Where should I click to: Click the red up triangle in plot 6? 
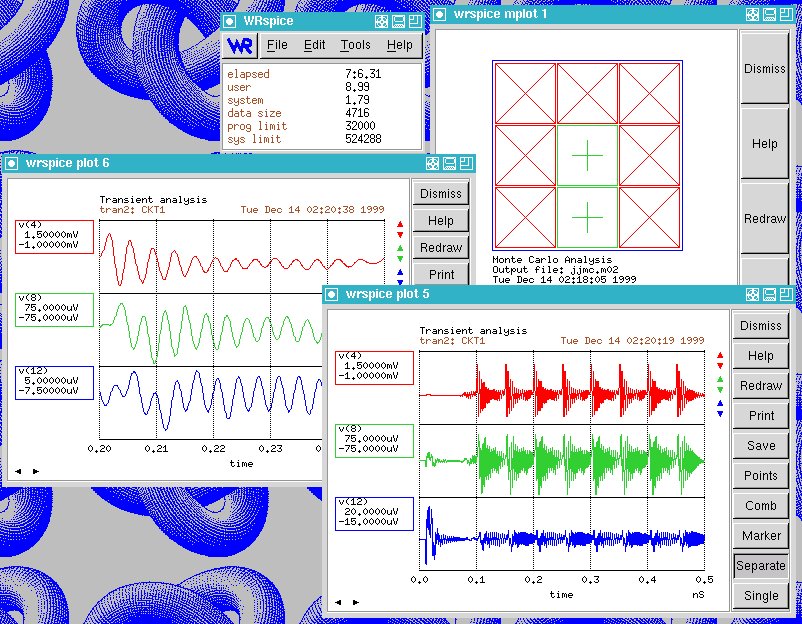[x=400, y=224]
